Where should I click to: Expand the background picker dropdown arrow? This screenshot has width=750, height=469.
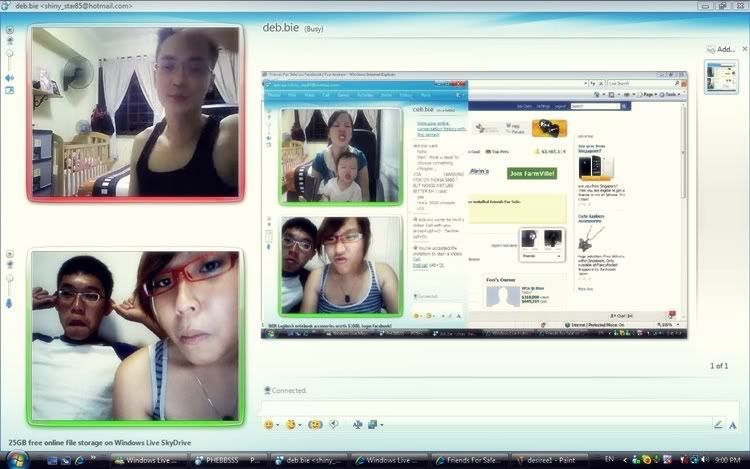coord(381,425)
